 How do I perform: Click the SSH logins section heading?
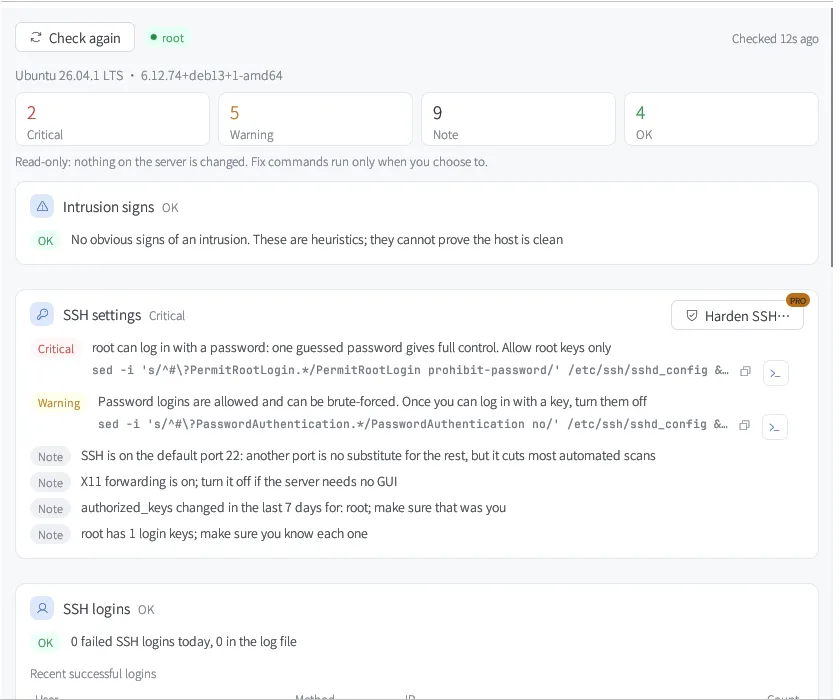point(97,609)
